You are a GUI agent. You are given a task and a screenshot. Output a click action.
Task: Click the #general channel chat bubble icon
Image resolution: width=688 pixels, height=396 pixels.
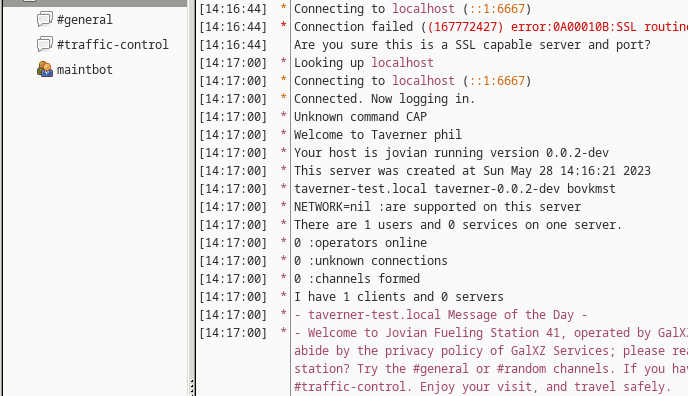(x=45, y=19)
